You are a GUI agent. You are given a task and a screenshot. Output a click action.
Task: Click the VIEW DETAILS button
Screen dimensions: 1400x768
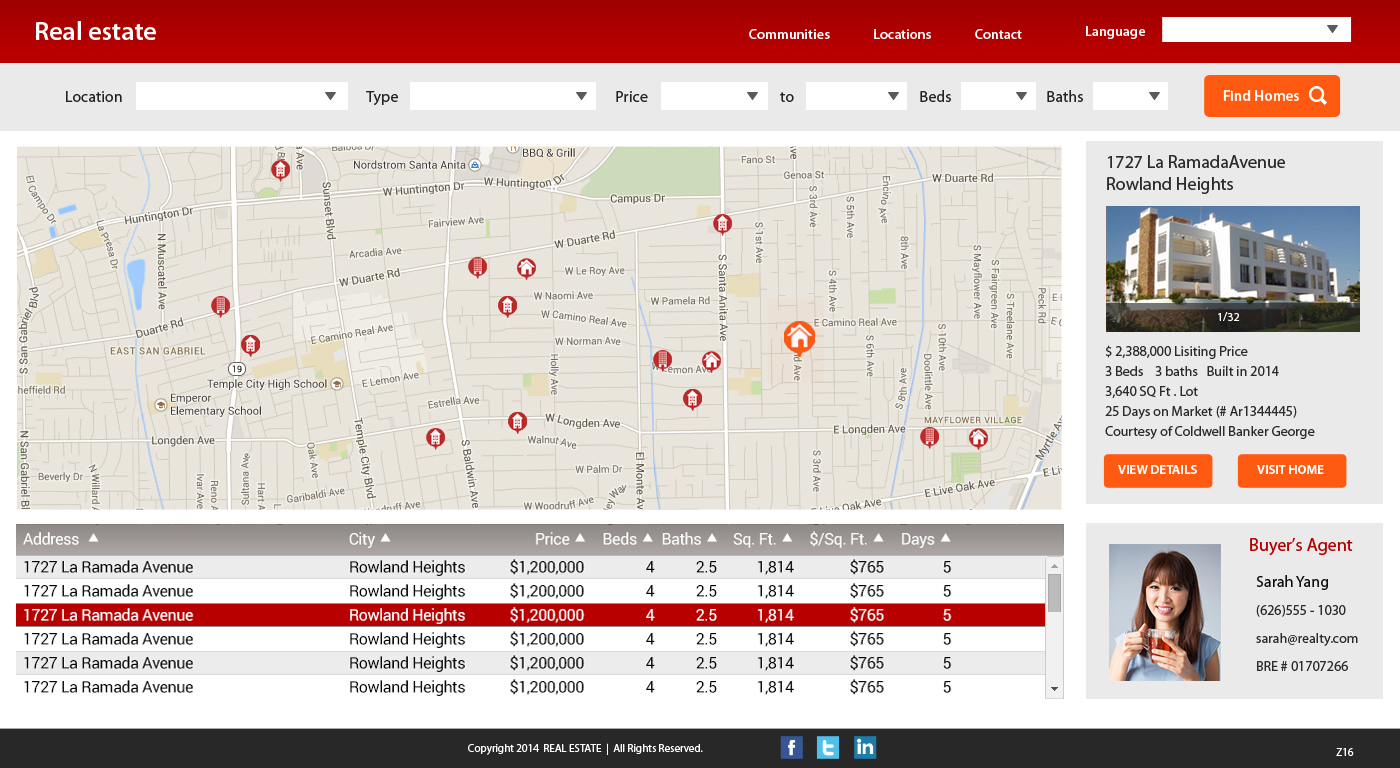coord(1157,470)
